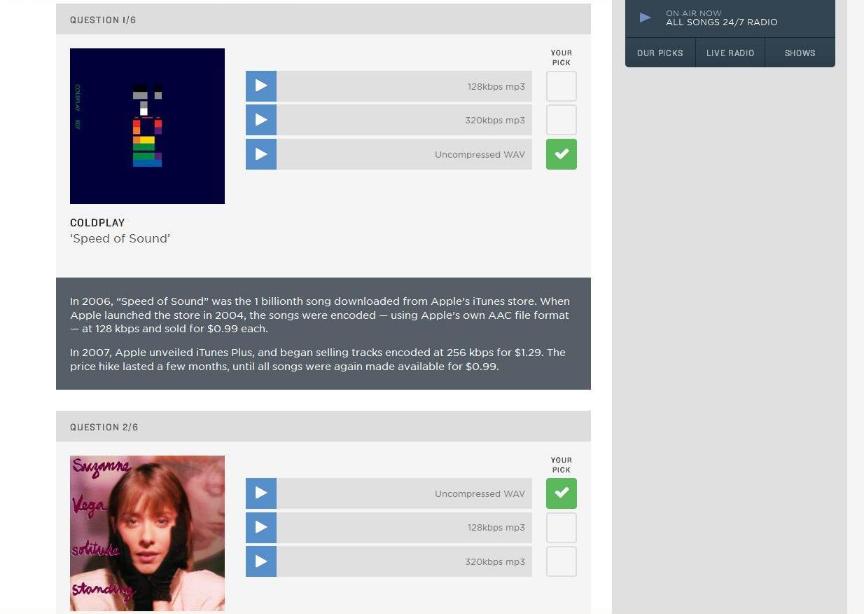Open the Our Picks tab
864x614 pixels.
click(660, 53)
